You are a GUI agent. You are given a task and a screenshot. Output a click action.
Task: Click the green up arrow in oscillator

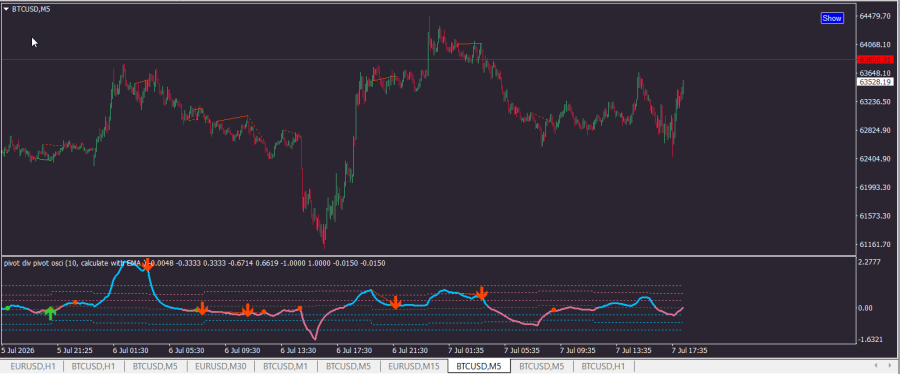click(x=51, y=313)
